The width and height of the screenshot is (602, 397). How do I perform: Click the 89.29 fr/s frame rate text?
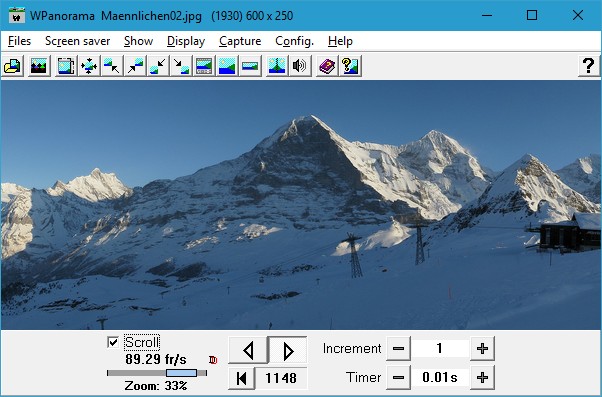155,360
